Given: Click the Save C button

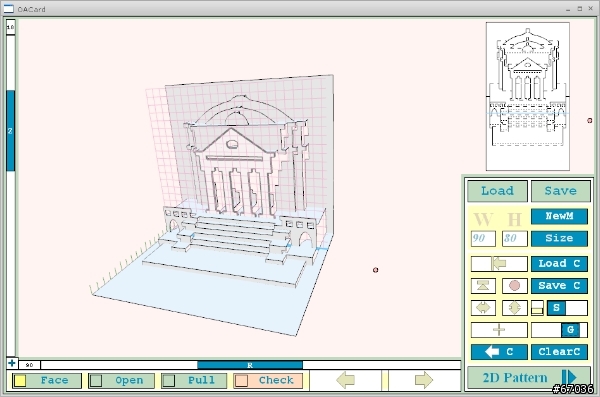Looking at the screenshot, I should point(559,286).
